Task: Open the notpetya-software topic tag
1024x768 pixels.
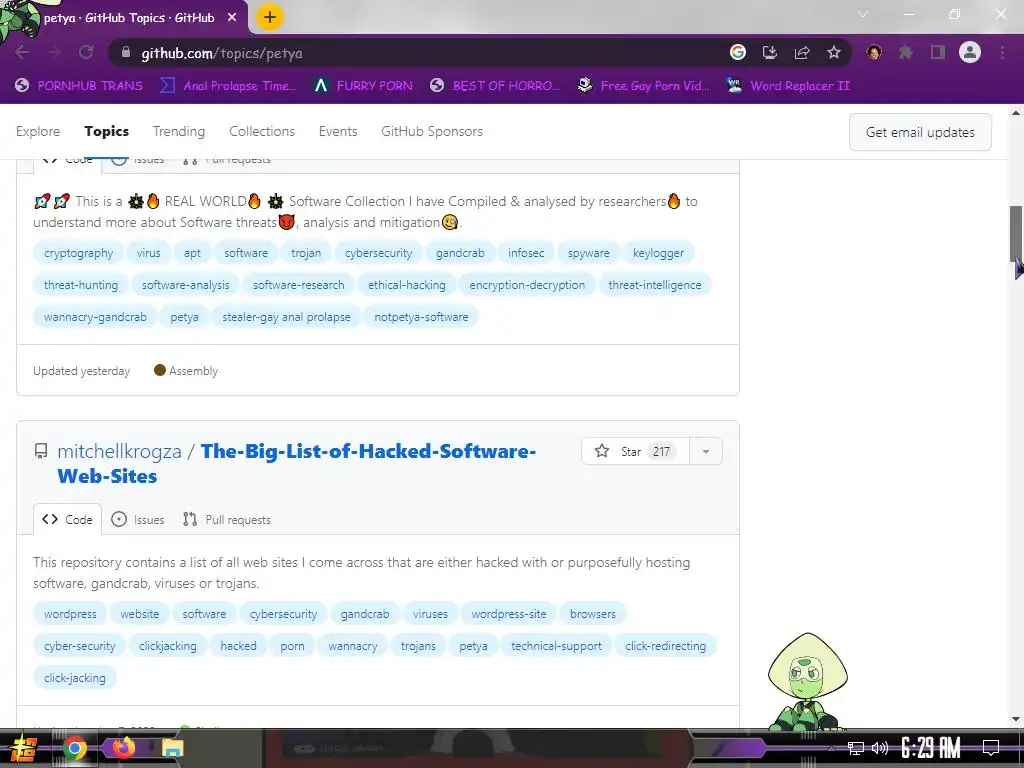Action: (x=421, y=317)
